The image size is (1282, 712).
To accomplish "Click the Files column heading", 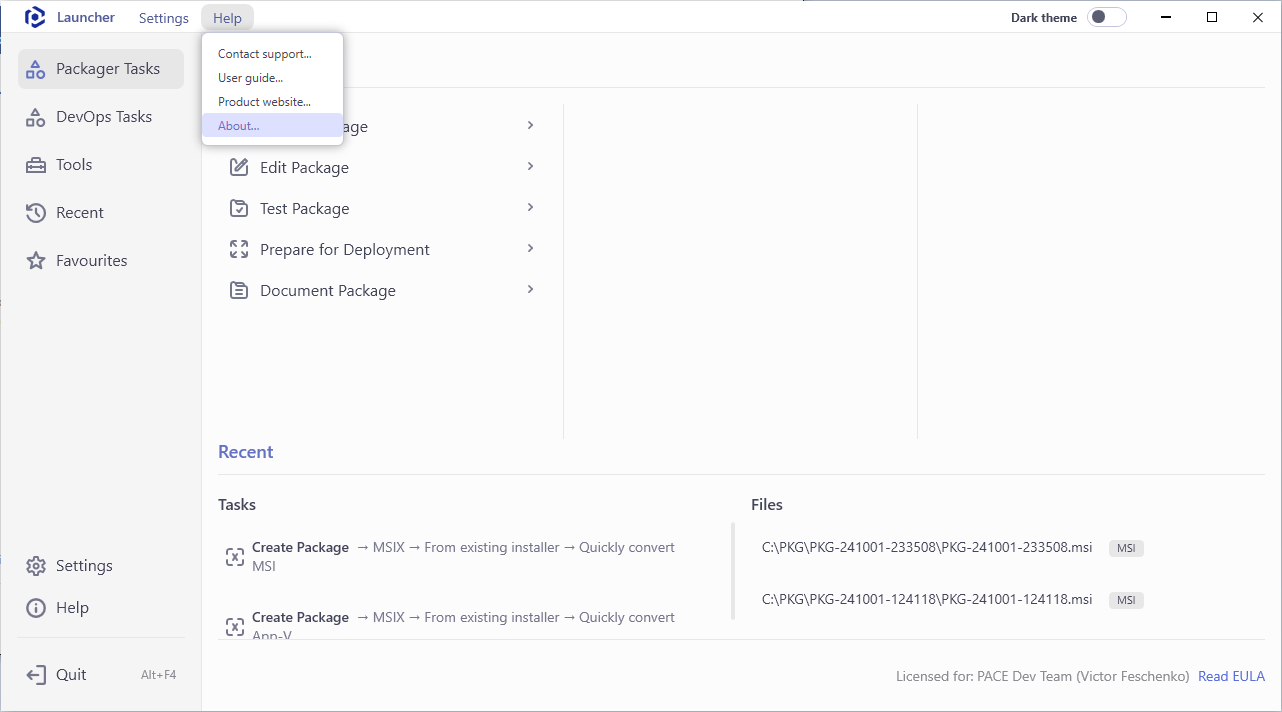I will coord(767,505).
